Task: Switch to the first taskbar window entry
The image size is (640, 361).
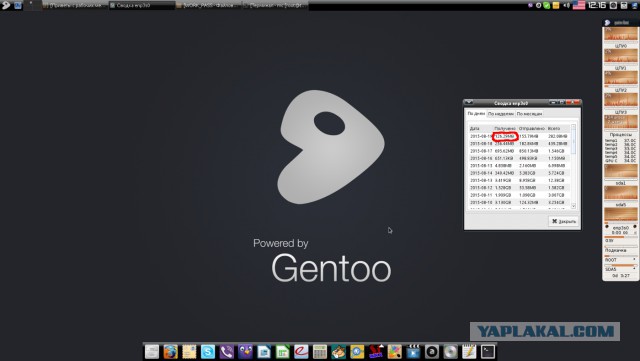Action: tap(75, 5)
